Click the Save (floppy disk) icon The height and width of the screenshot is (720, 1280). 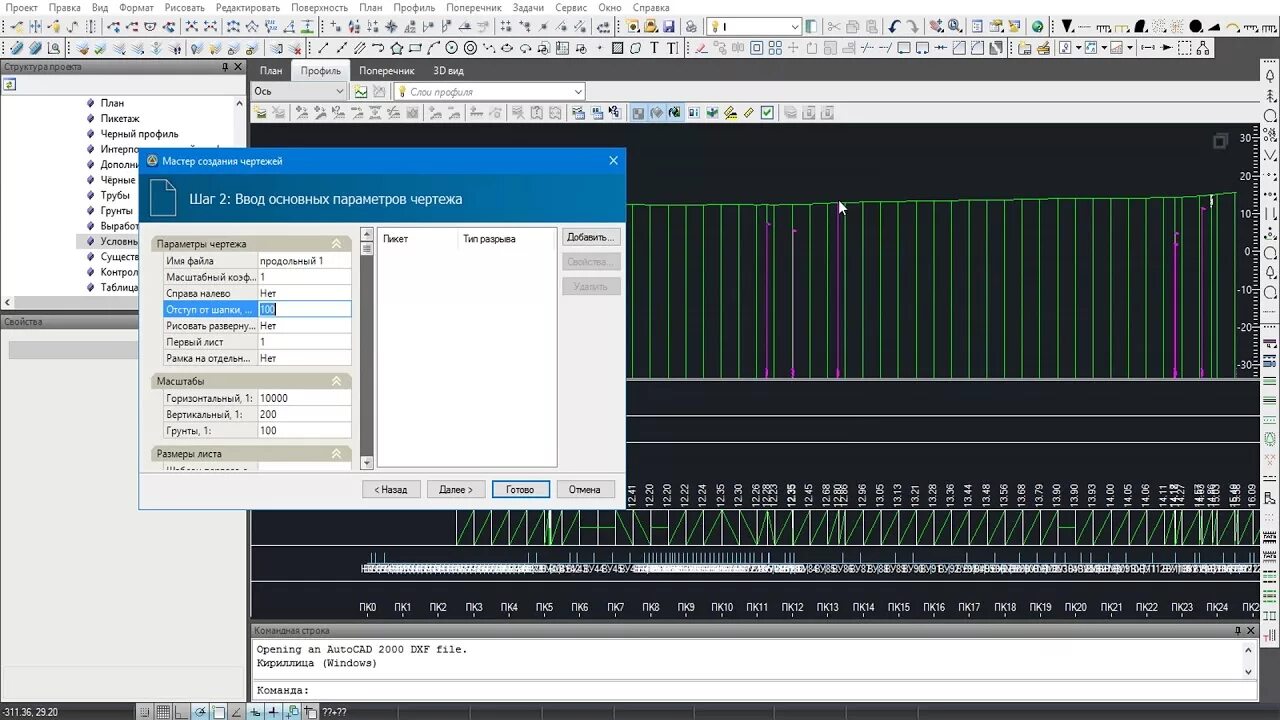click(668, 26)
